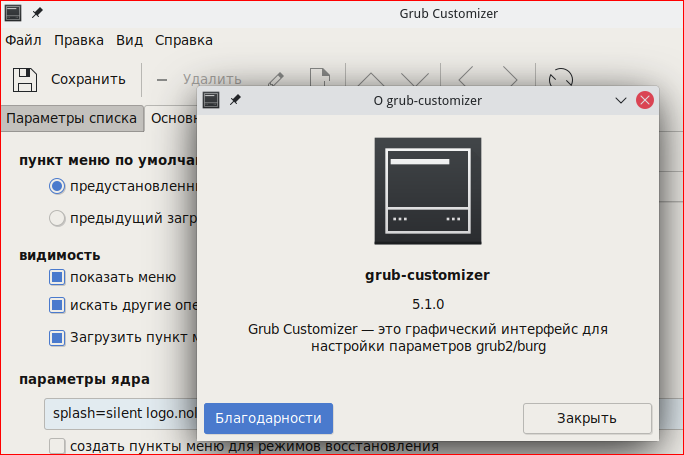684x455 pixels.
Task: Open the Правка menu
Action: [x=79, y=40]
